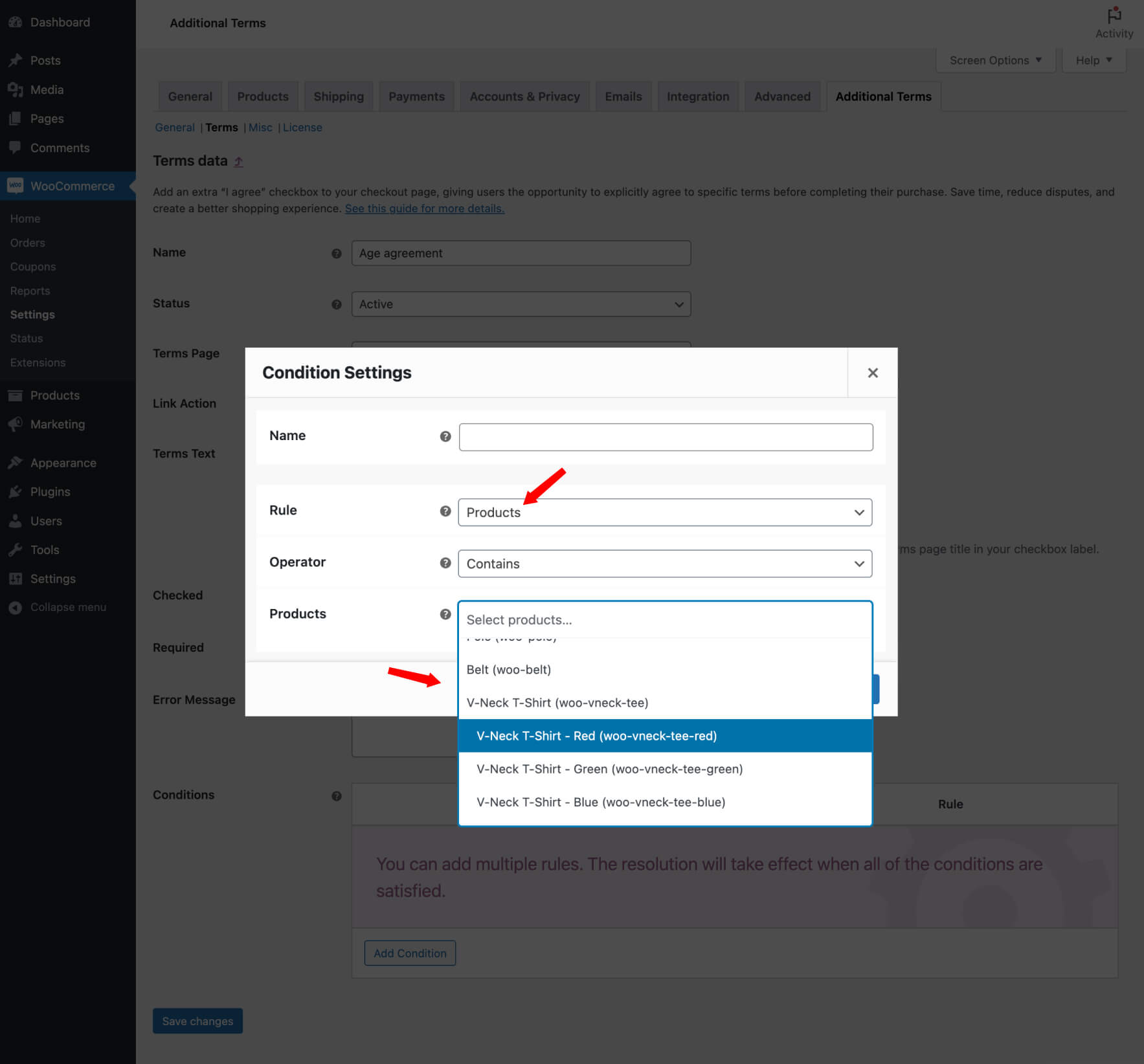This screenshot has width=1144, height=1064.
Task: Click the Save changes button
Action: 197,1021
